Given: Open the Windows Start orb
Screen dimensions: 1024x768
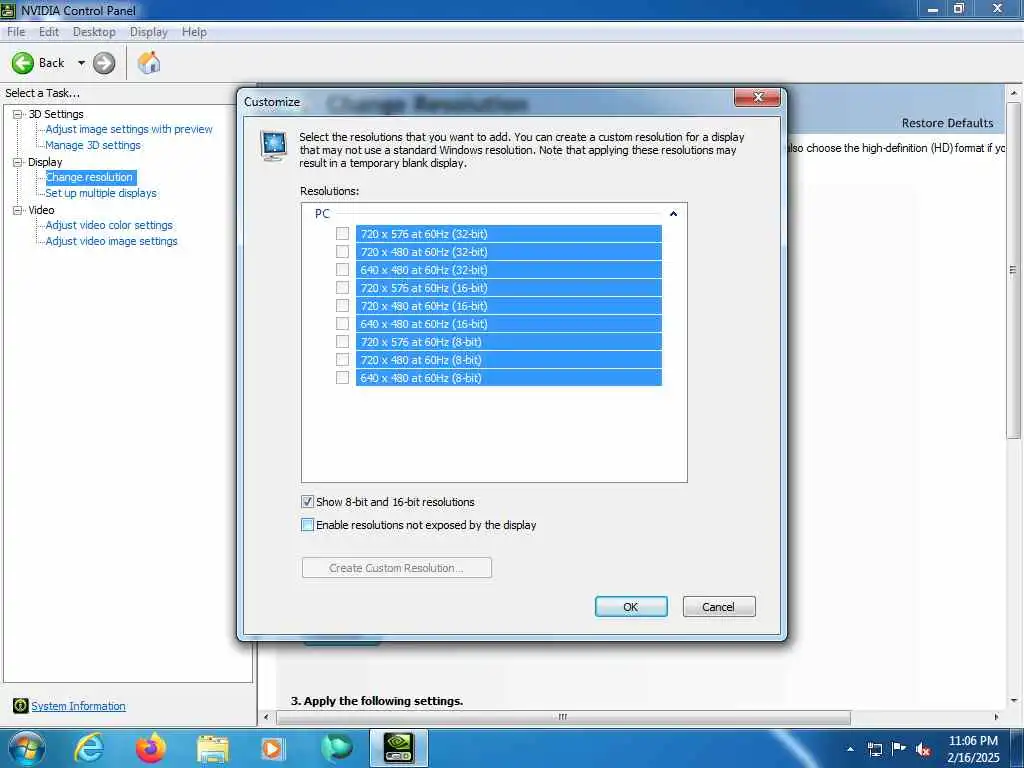Looking at the screenshot, I should (26, 748).
